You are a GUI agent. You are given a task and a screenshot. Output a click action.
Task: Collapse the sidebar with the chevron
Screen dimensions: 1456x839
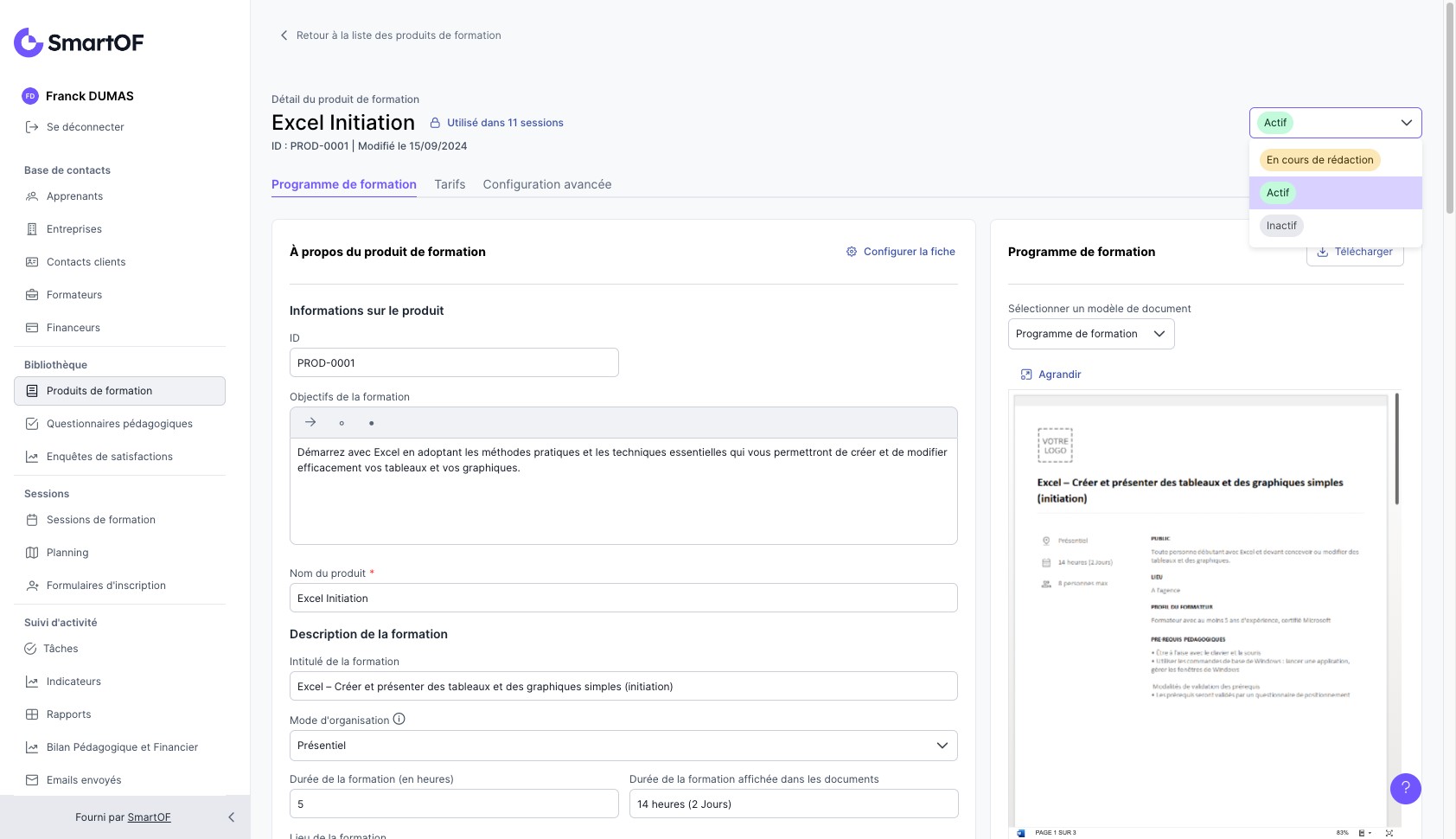point(231,817)
